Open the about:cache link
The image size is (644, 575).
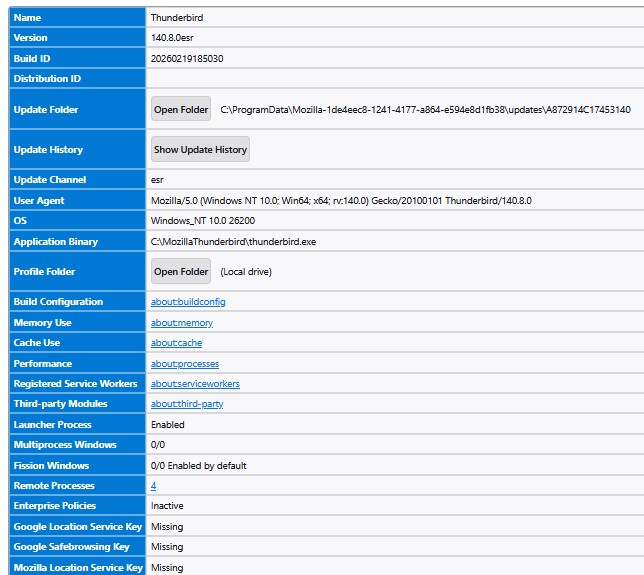click(176, 343)
